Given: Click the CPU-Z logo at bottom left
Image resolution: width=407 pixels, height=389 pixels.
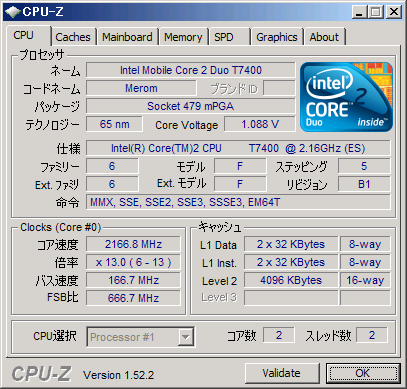Looking at the screenshot, I should 41,374.
